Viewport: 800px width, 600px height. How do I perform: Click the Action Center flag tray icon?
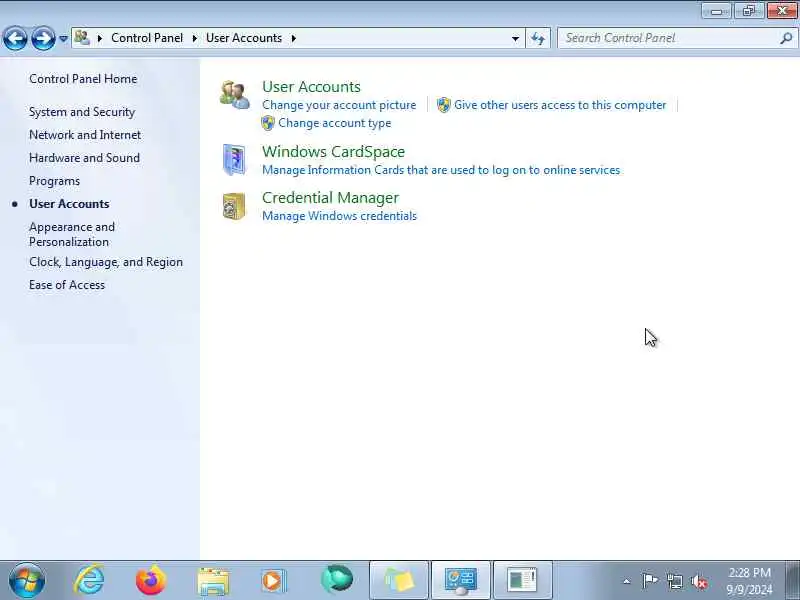tap(650, 581)
